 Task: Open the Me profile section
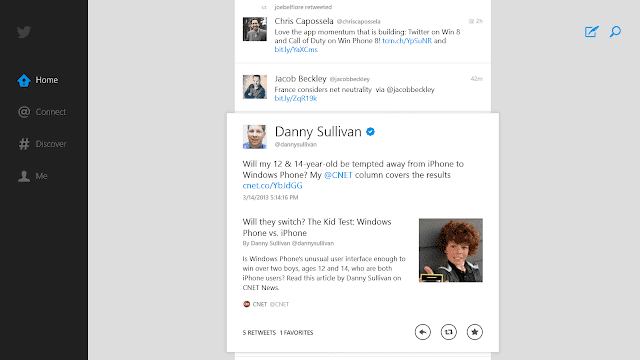33,176
